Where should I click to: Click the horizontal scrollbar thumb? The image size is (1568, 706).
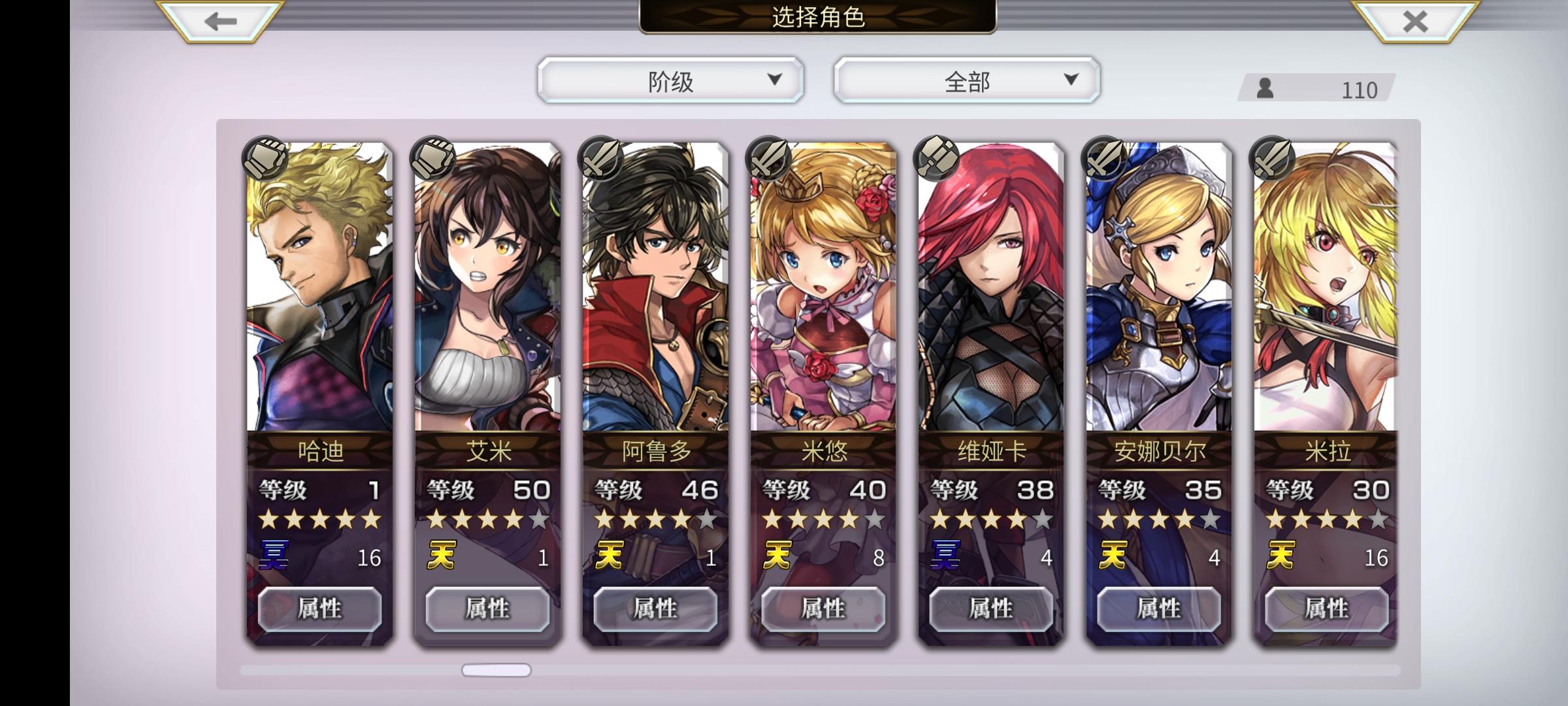pyautogui.click(x=497, y=670)
